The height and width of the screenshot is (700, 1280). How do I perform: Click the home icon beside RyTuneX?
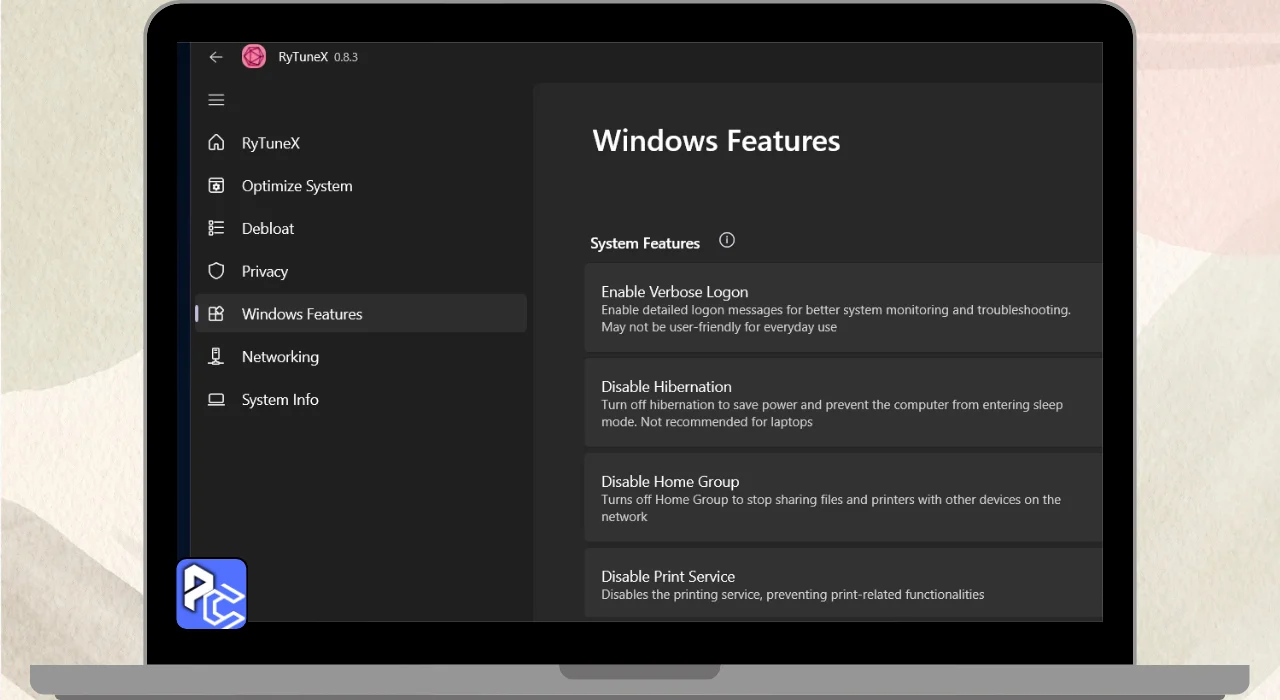point(216,143)
